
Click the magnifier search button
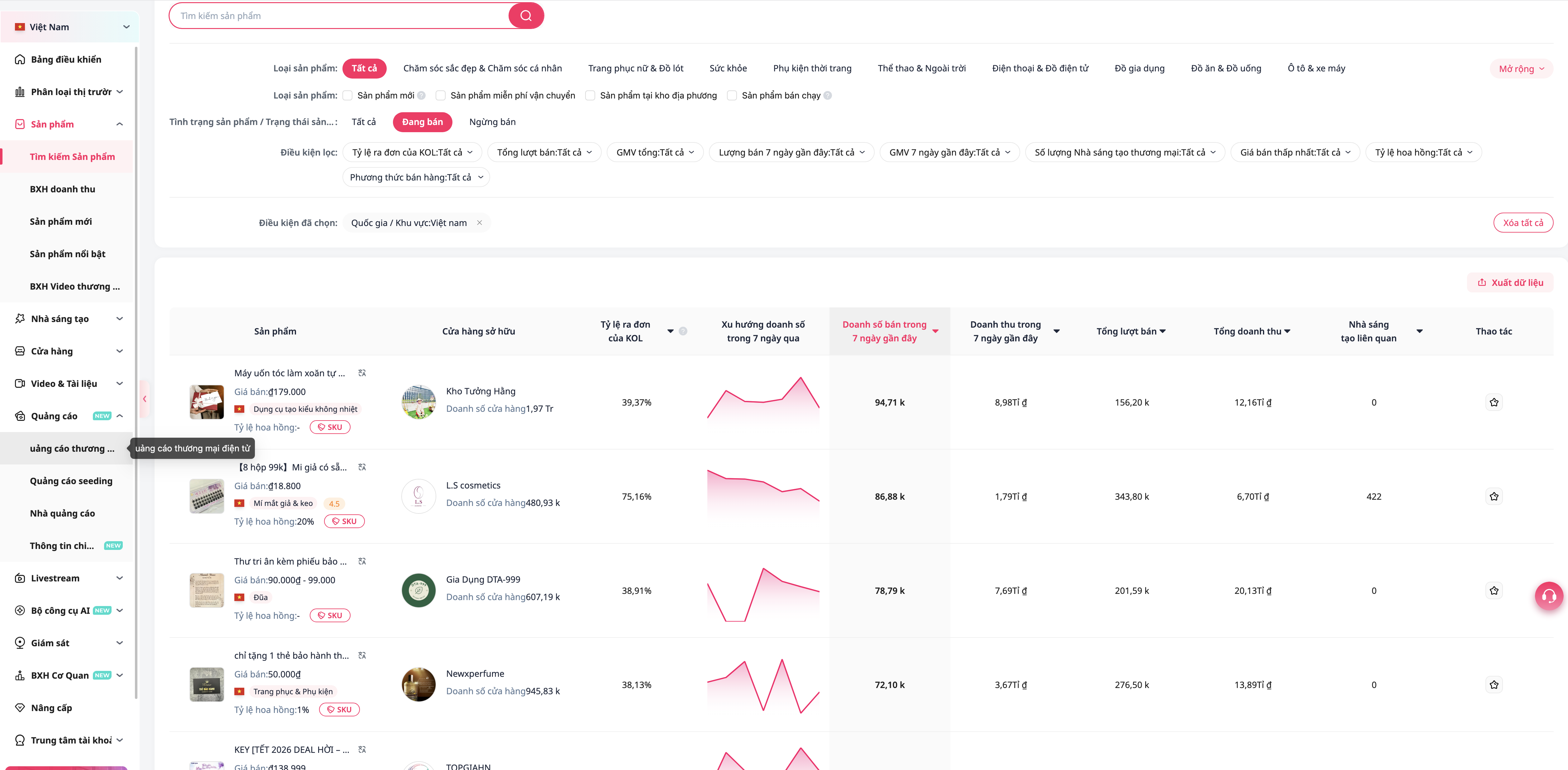click(x=525, y=16)
